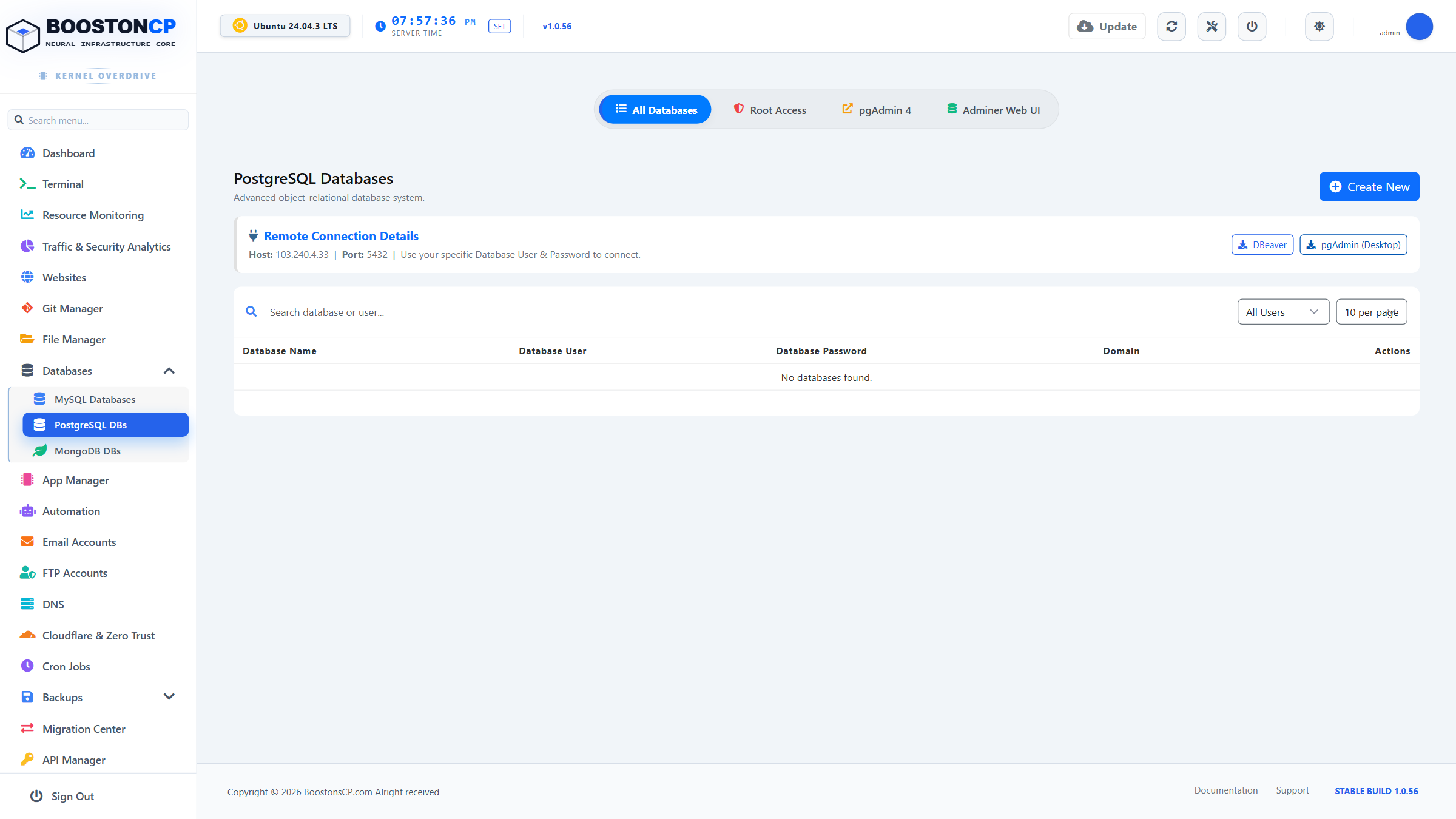Select PostgreSQL DBs submenu item
Screen dimensions: 1456x819
click(106, 425)
